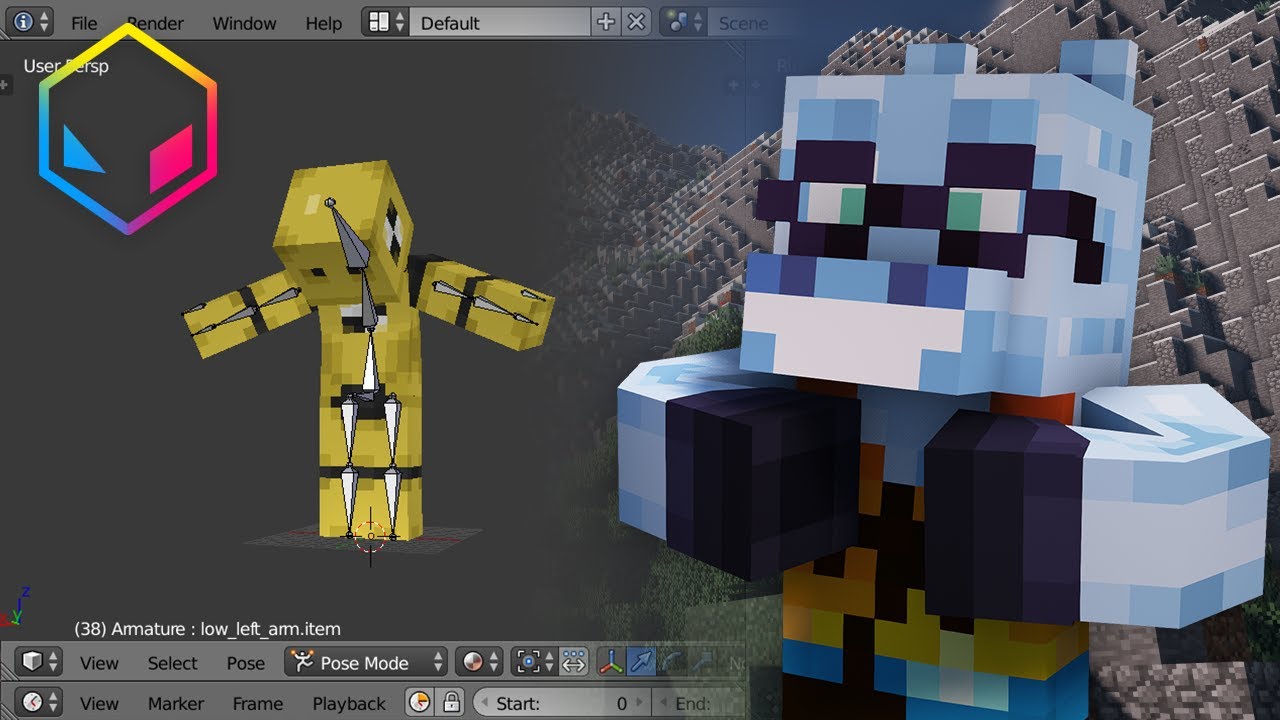The height and width of the screenshot is (720, 1280).
Task: Open the Pose Mode dropdown
Action: 366,662
